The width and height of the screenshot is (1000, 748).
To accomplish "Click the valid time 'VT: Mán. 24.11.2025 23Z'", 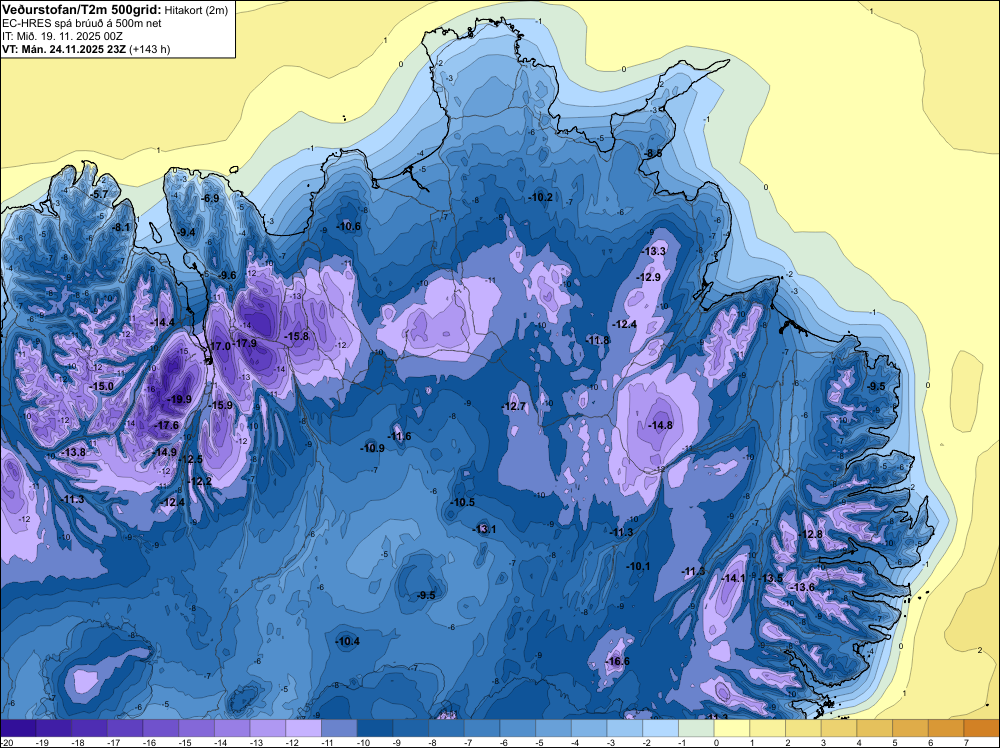I will (64, 49).
